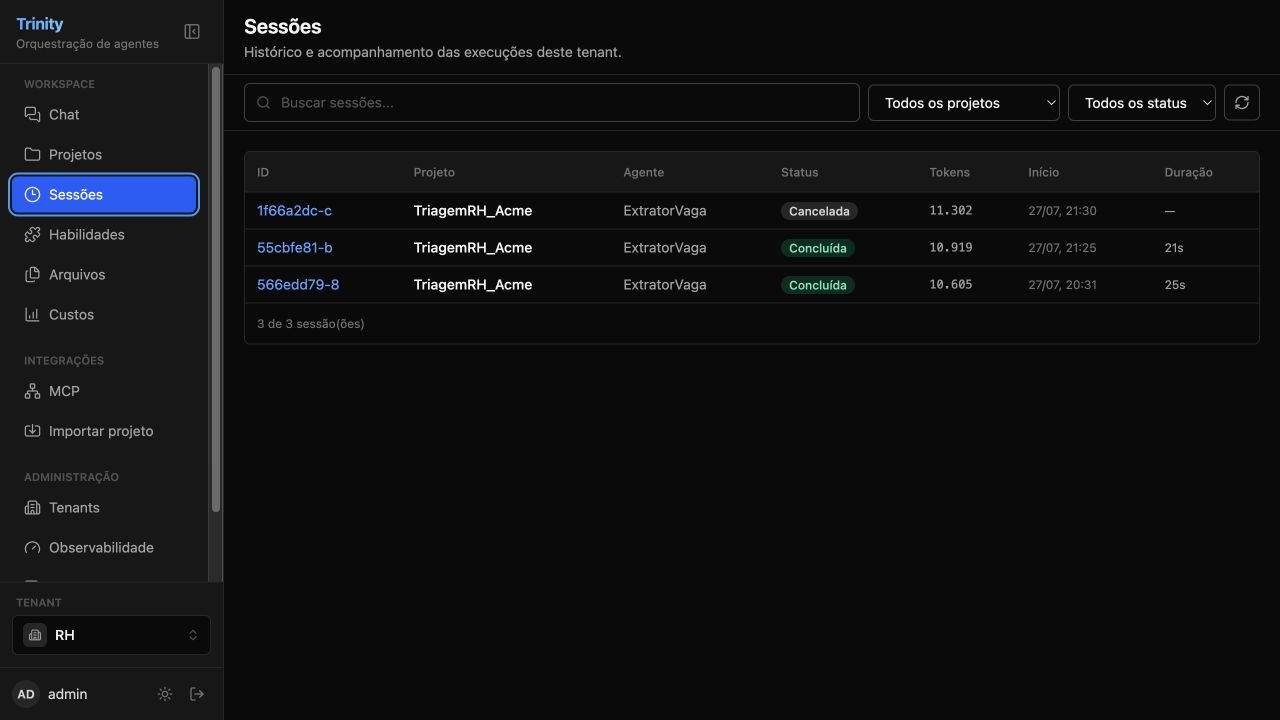Click token count 11.302
The height and width of the screenshot is (720, 1280).
pos(951,211)
